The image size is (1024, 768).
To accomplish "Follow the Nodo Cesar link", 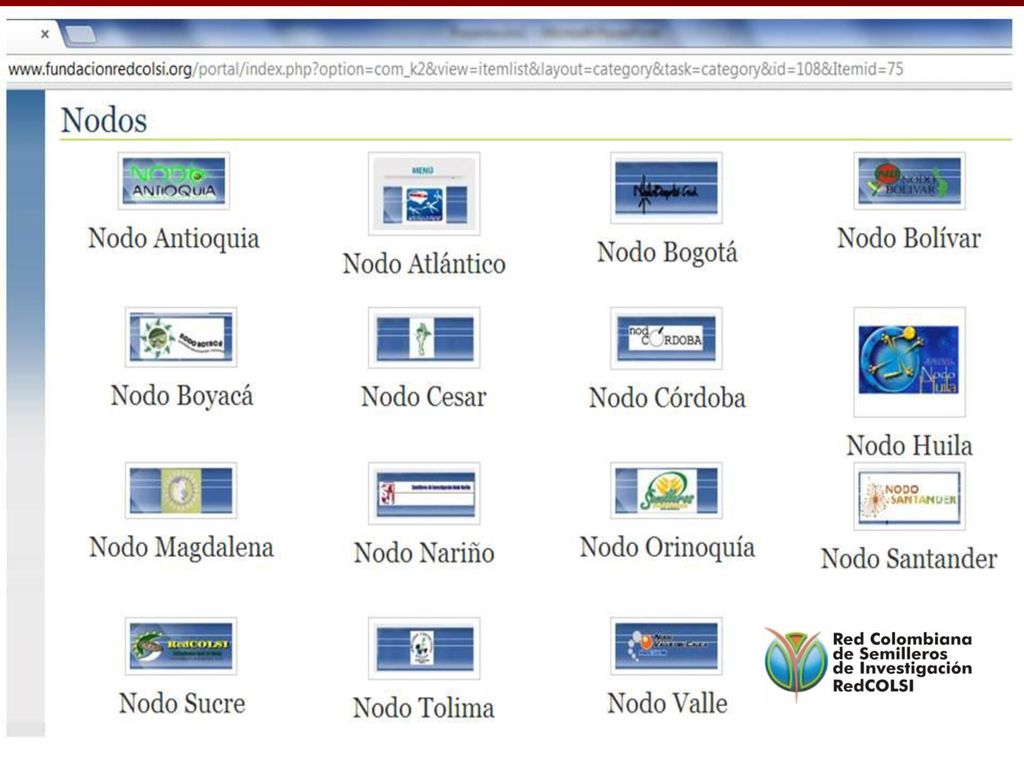I will pos(424,396).
